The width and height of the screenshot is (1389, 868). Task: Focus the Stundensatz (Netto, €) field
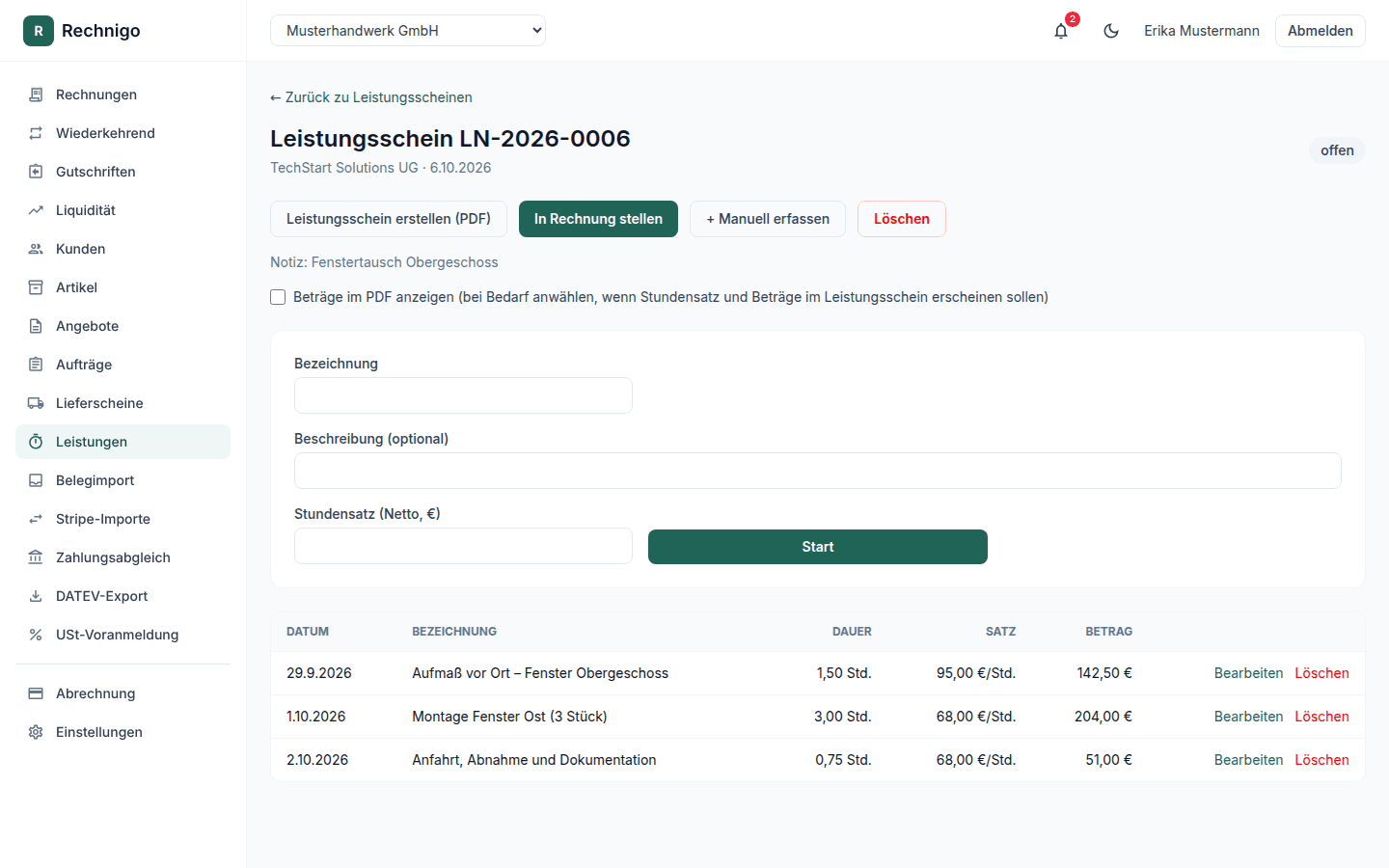463,546
